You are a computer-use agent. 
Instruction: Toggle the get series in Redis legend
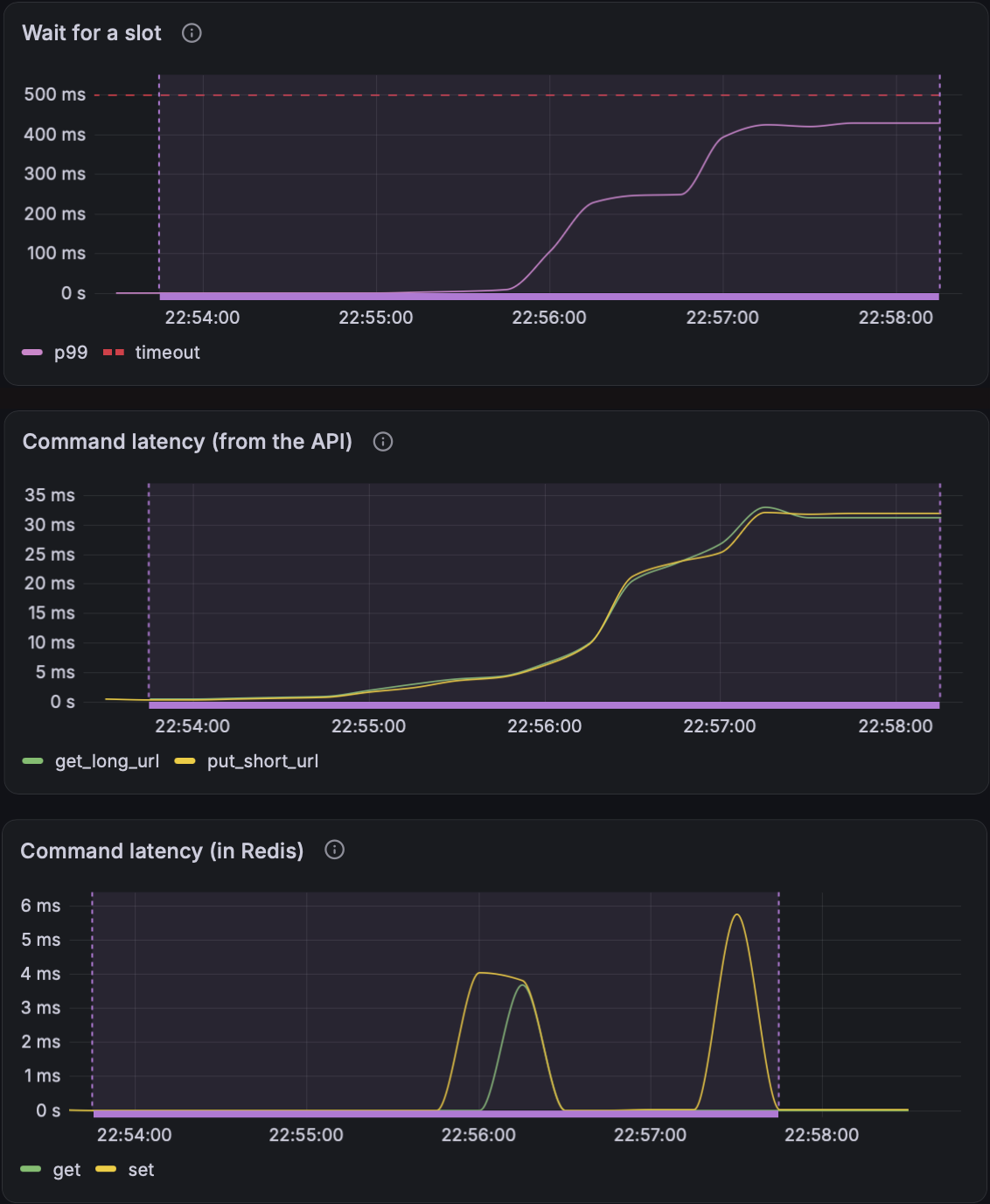click(66, 1170)
